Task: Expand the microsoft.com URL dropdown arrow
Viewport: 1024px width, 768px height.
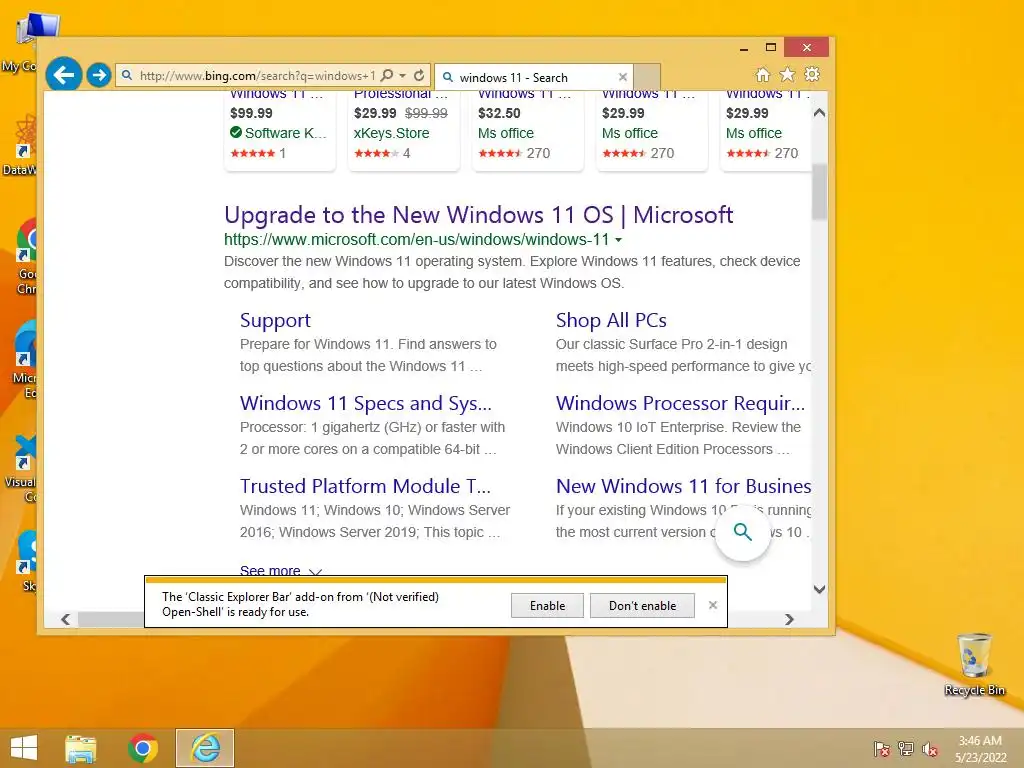Action: click(x=618, y=240)
